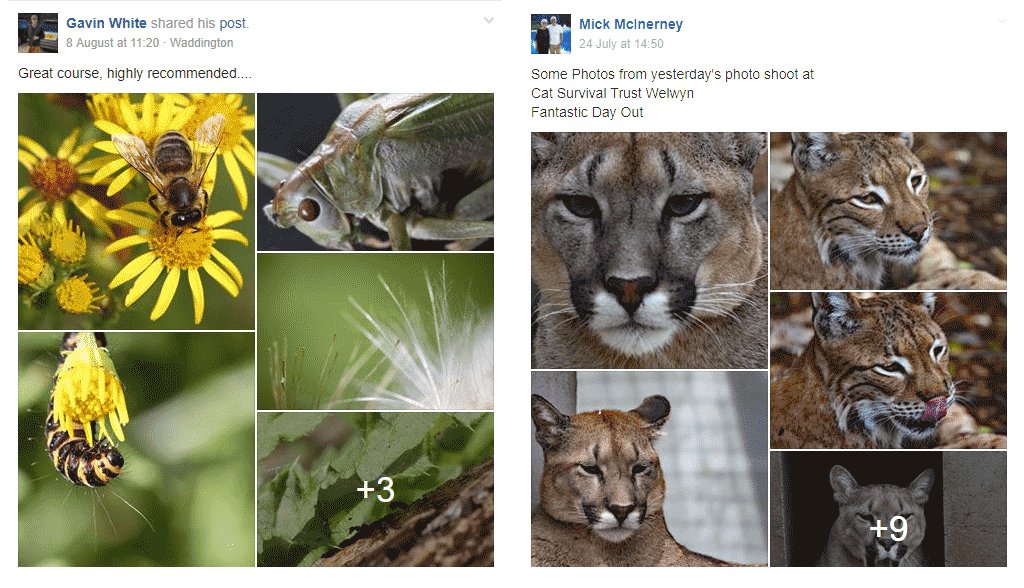The width and height of the screenshot is (1024, 588).
Task: Open Mick McInerney's profile name link
Action: pos(630,24)
